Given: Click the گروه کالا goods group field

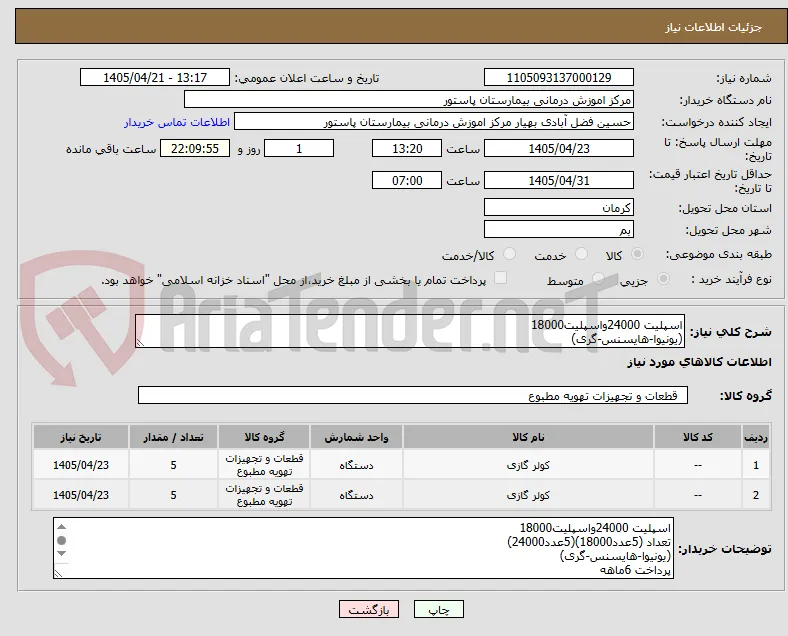Looking at the screenshot, I should 413,395.
